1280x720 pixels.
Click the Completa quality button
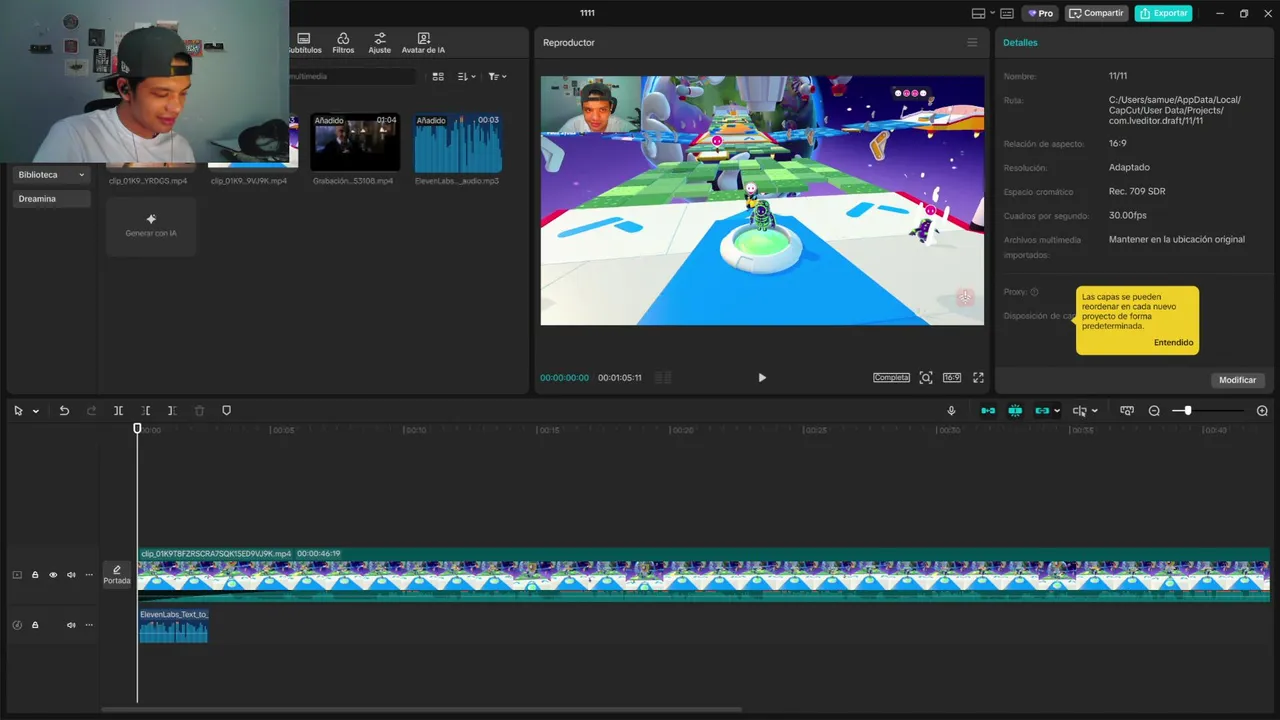tap(891, 378)
